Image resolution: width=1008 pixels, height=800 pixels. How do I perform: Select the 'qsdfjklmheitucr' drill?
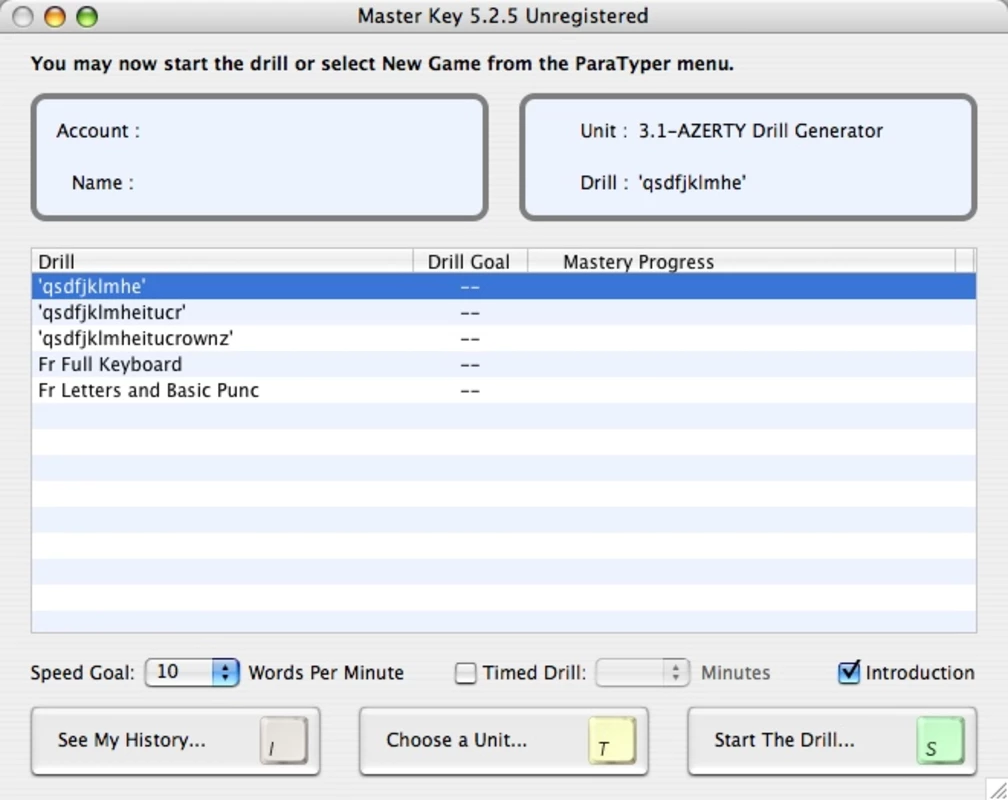click(x=504, y=313)
